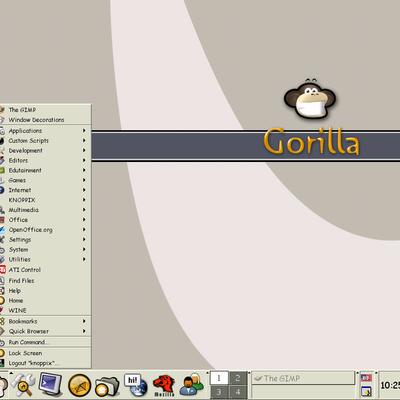Launch ATI Control from the menu
Image resolution: width=400 pixels, height=400 pixels.
click(45, 269)
